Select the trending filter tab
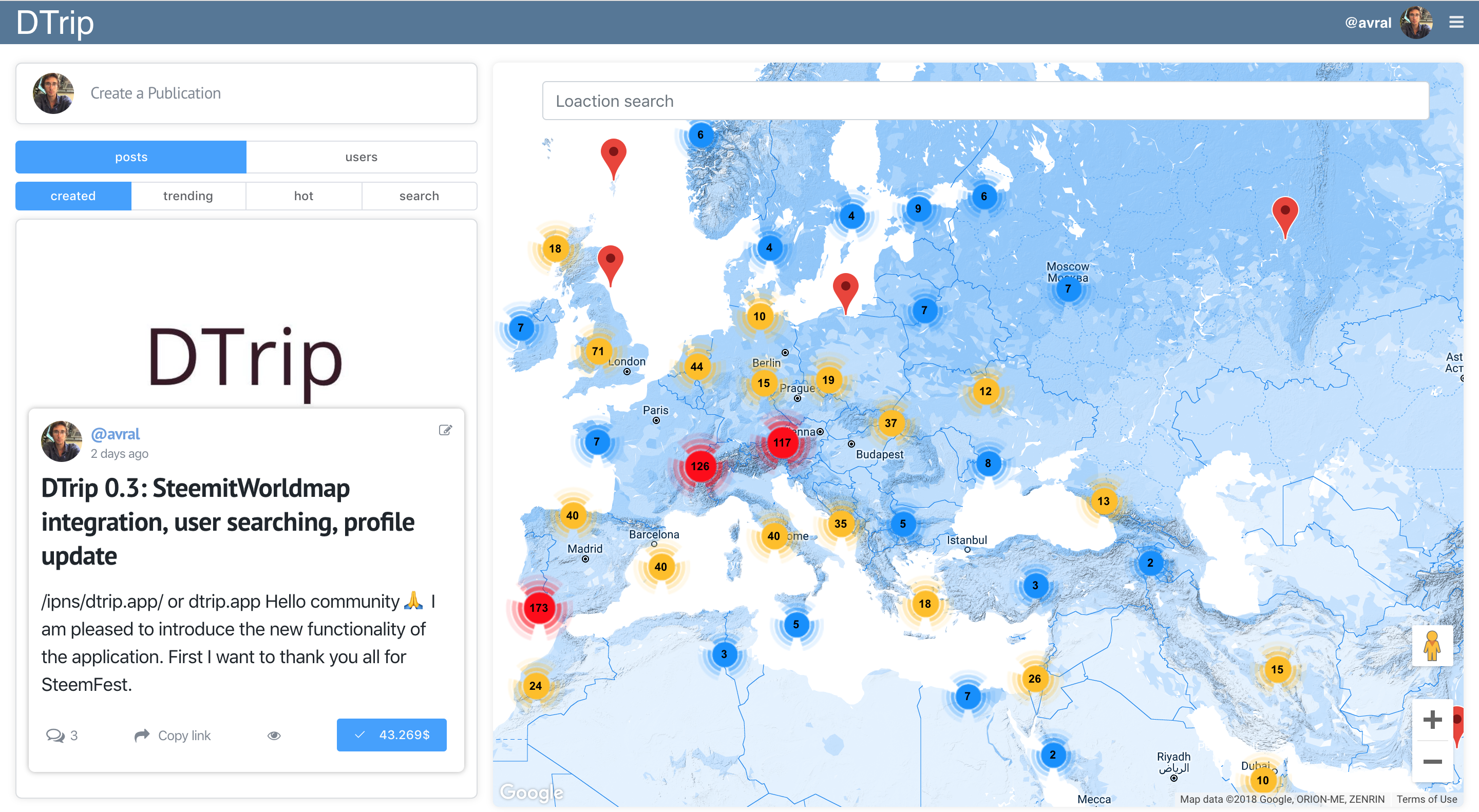The width and height of the screenshot is (1479, 812). point(188,196)
